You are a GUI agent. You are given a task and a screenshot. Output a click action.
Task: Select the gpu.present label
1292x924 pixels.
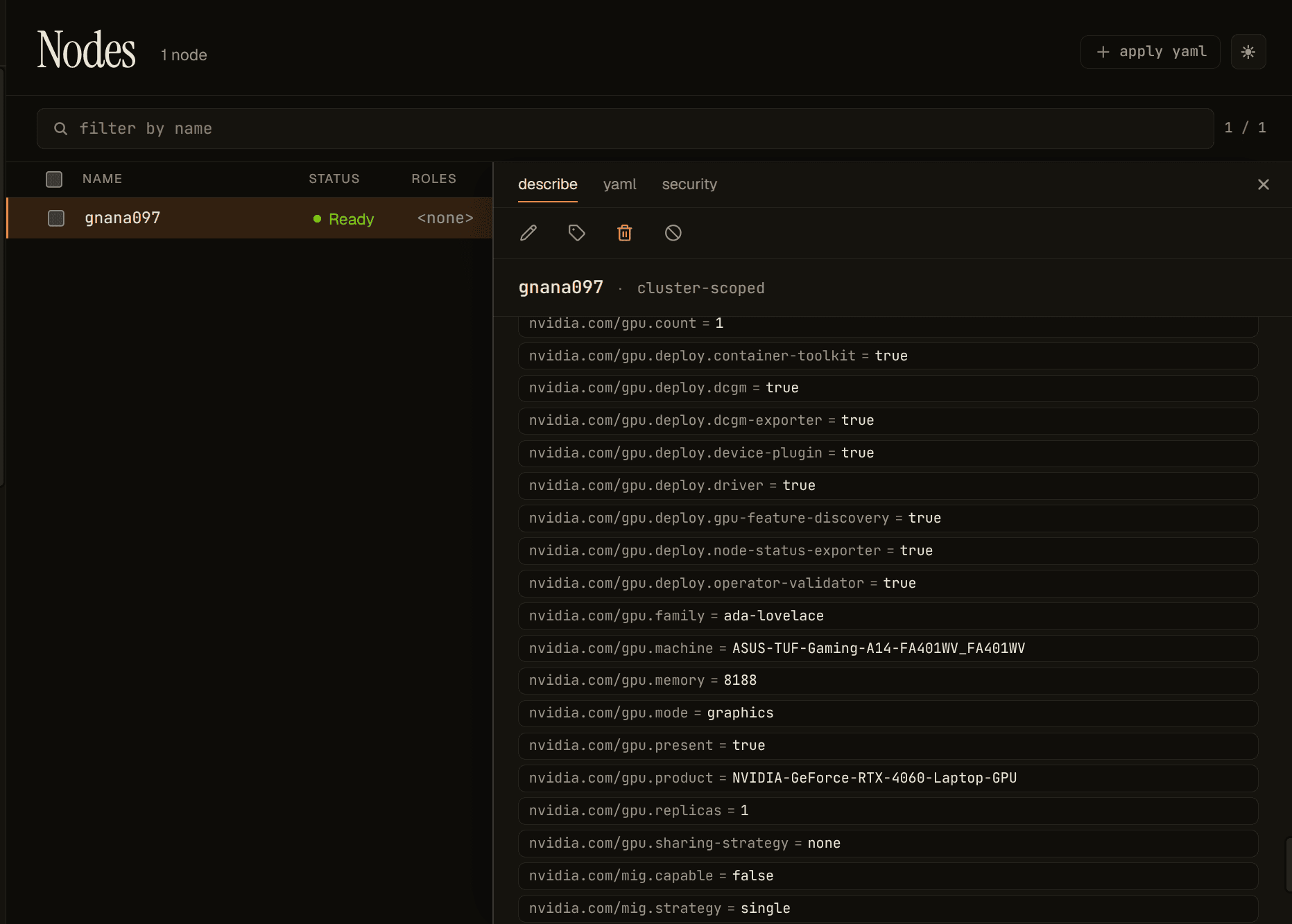coord(888,746)
